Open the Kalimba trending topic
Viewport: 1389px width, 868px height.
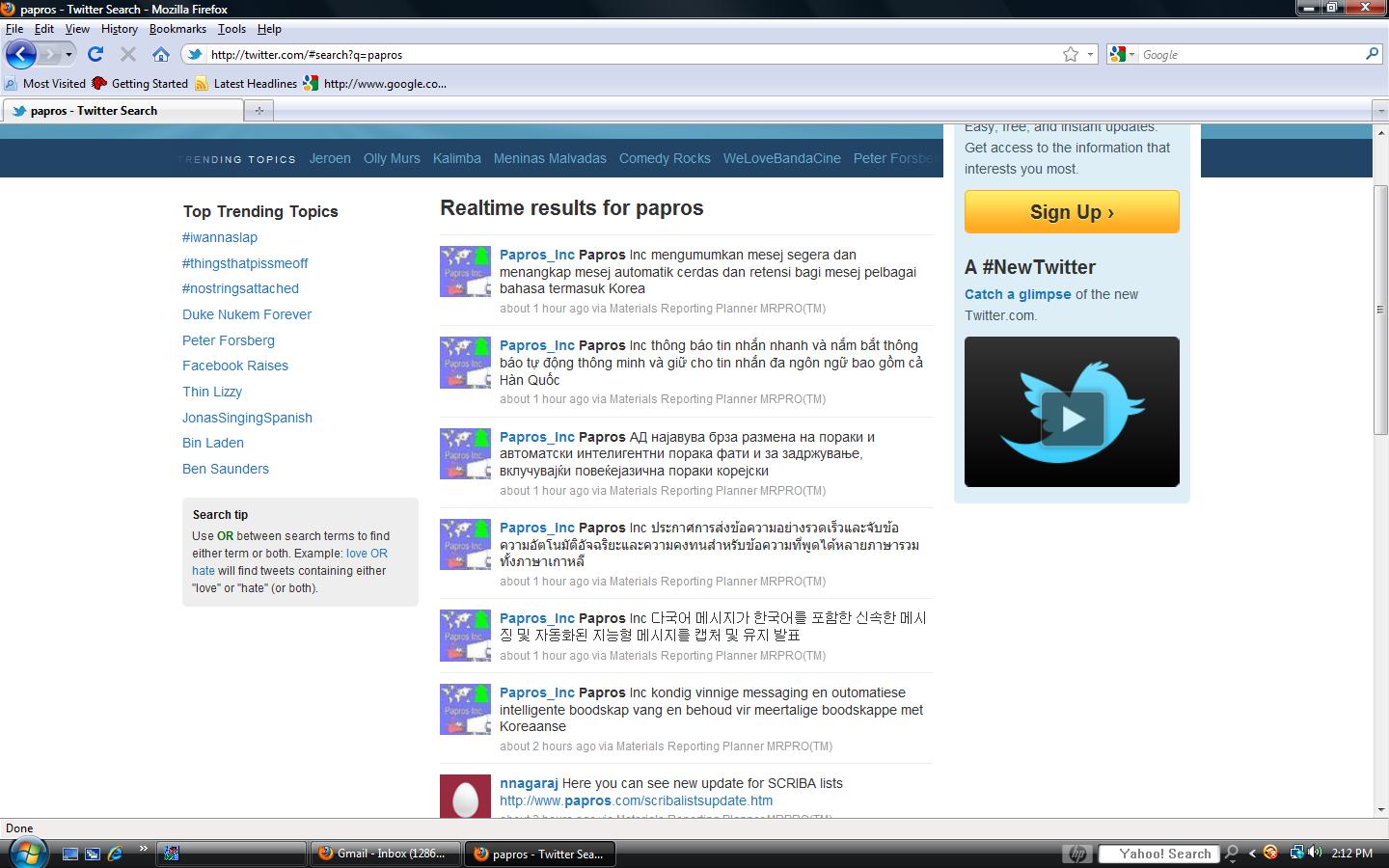pyautogui.click(x=457, y=158)
